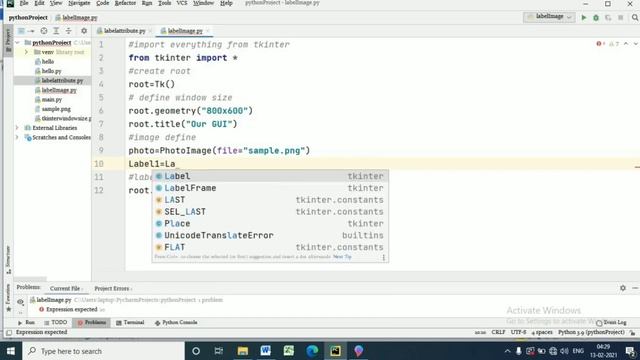
Task: Toggle Structure tool window side tab
Action: [8, 259]
